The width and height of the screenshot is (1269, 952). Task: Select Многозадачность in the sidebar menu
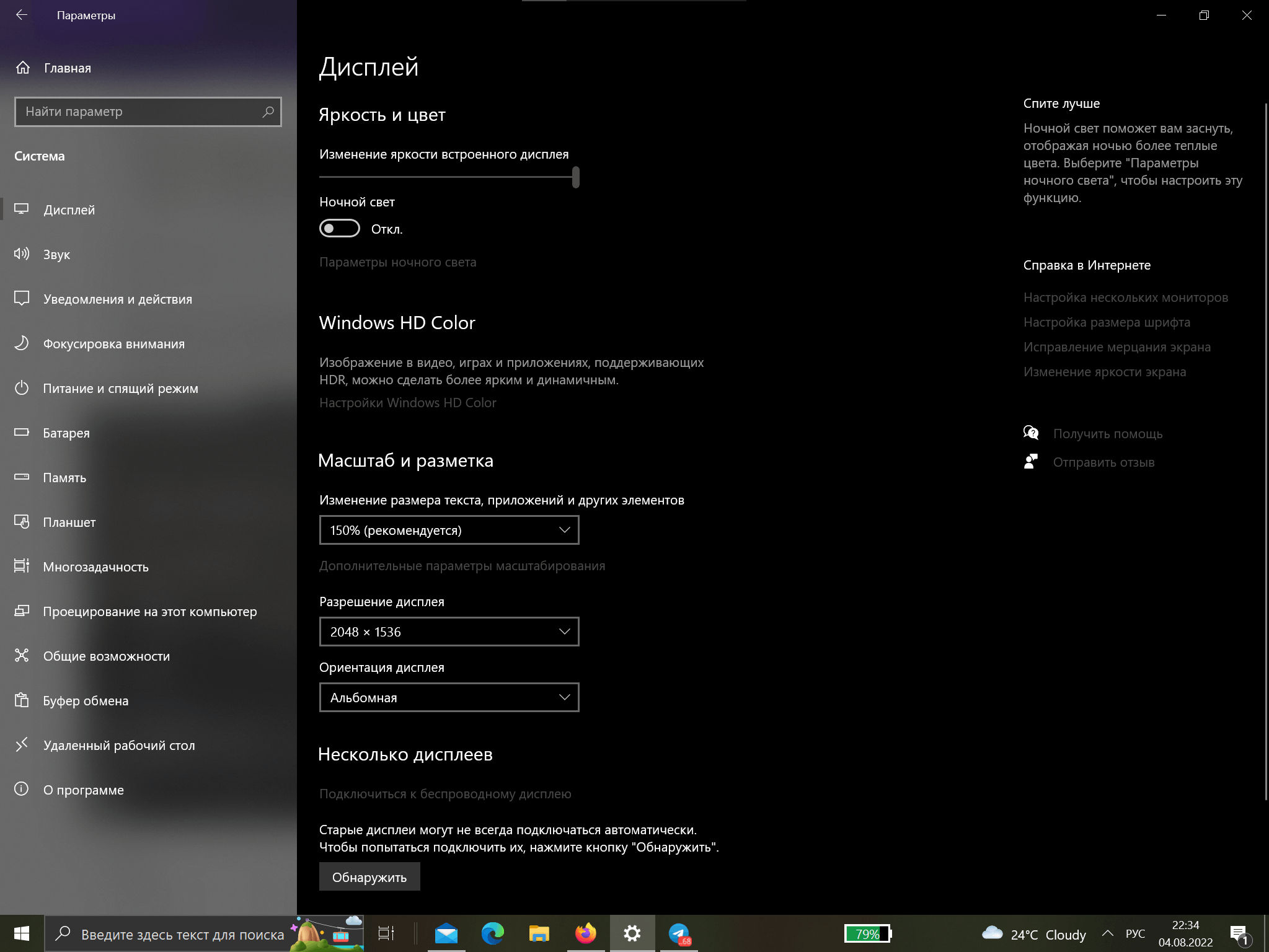click(149, 566)
